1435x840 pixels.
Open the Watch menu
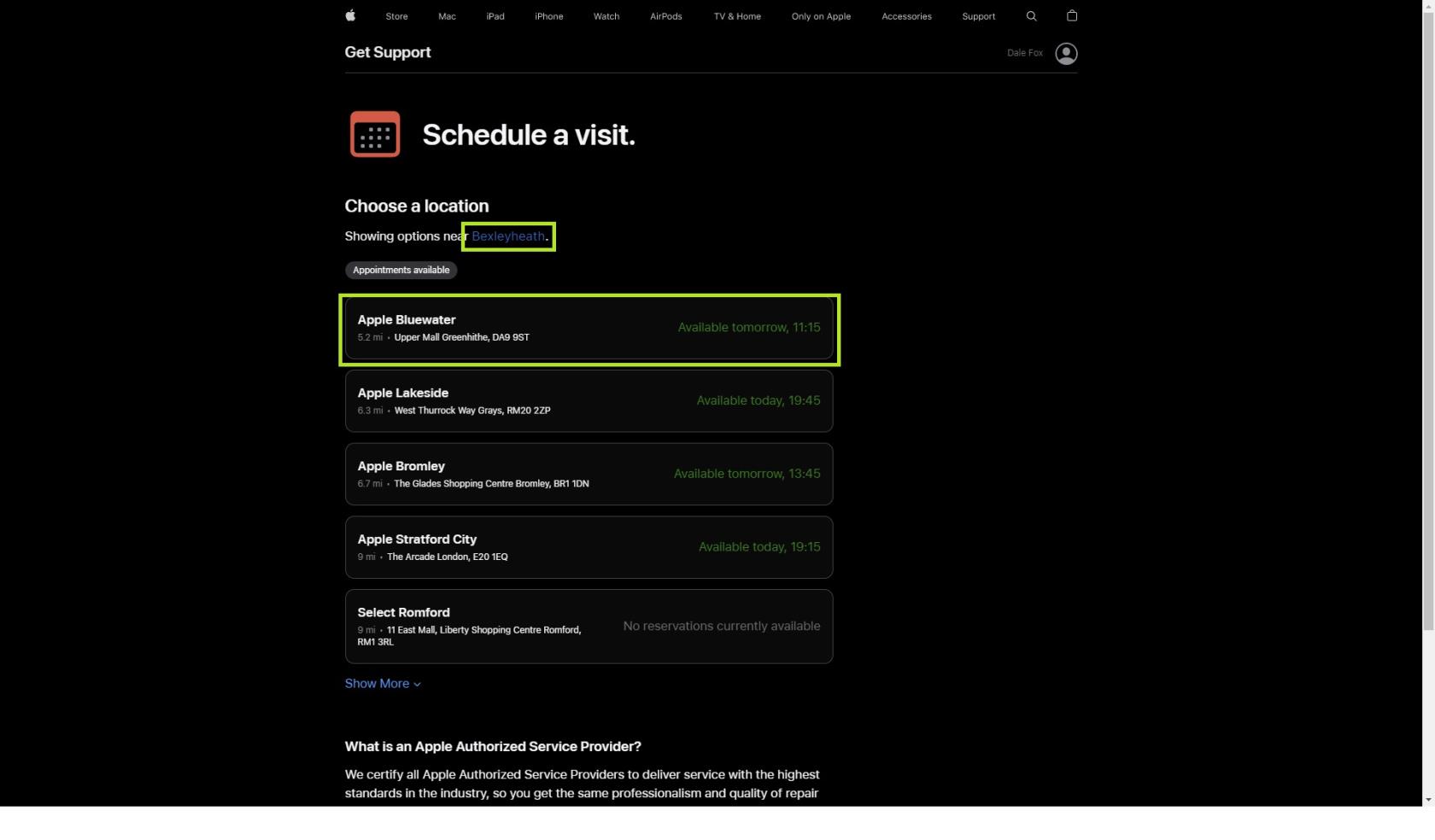click(606, 16)
